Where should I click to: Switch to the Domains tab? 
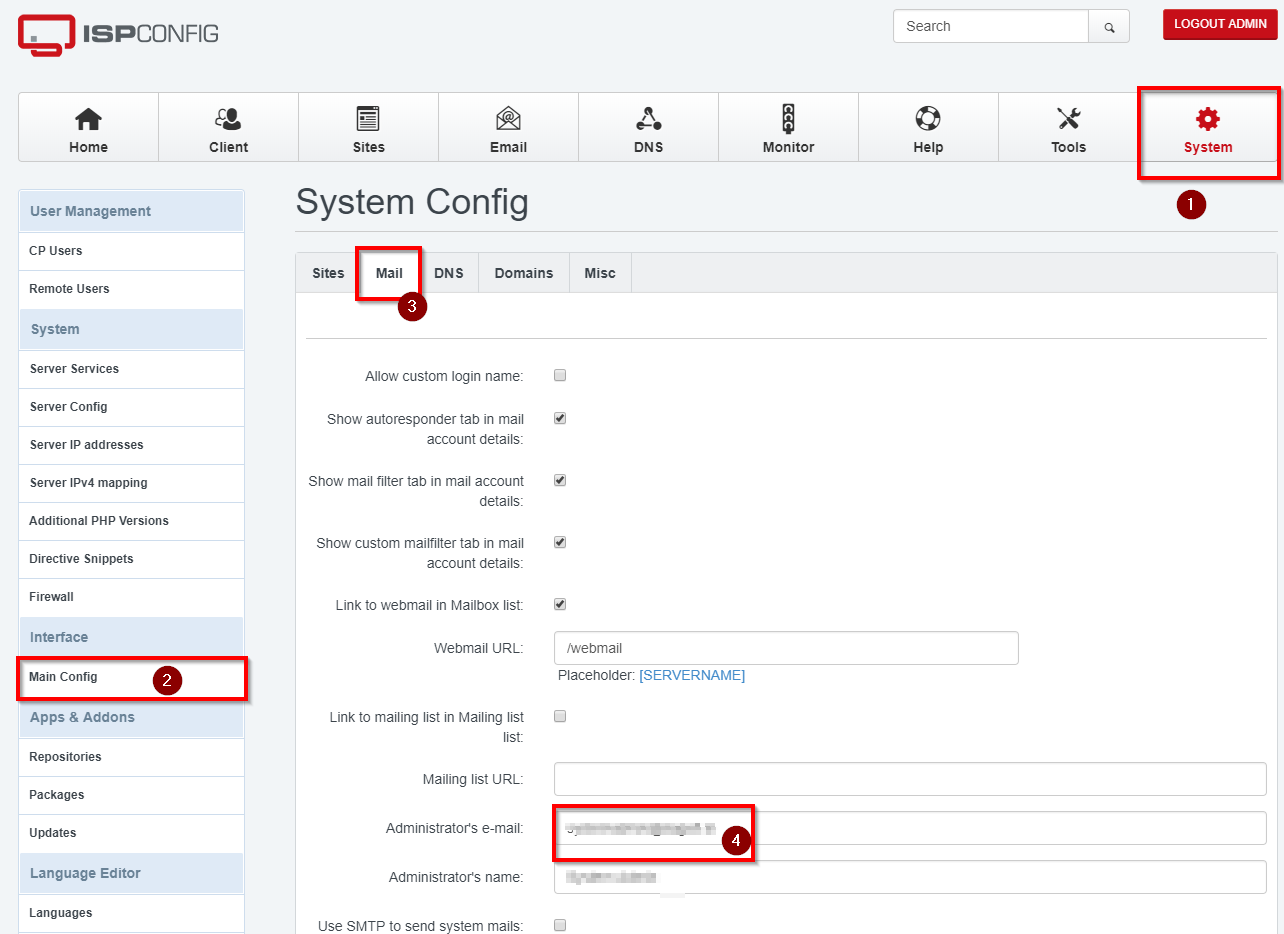(x=523, y=273)
